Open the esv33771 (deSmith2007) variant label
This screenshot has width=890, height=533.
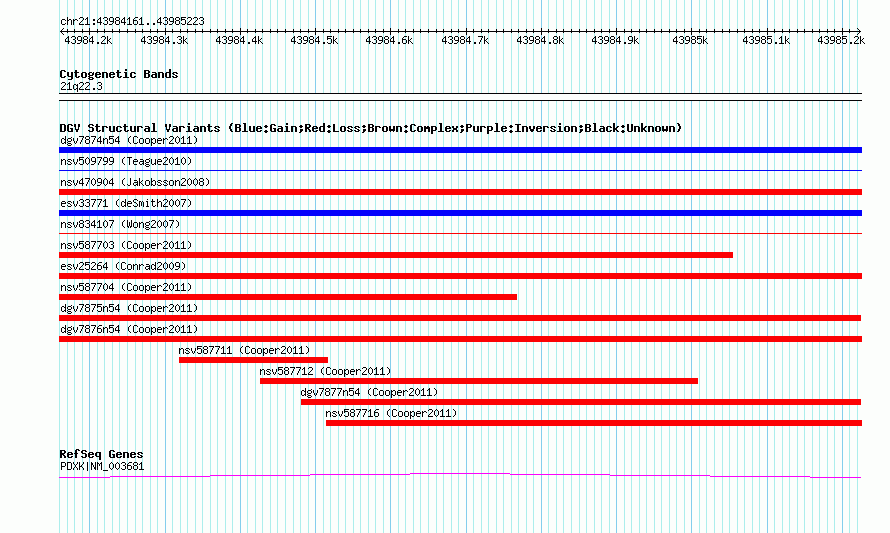pyautogui.click(x=126, y=203)
